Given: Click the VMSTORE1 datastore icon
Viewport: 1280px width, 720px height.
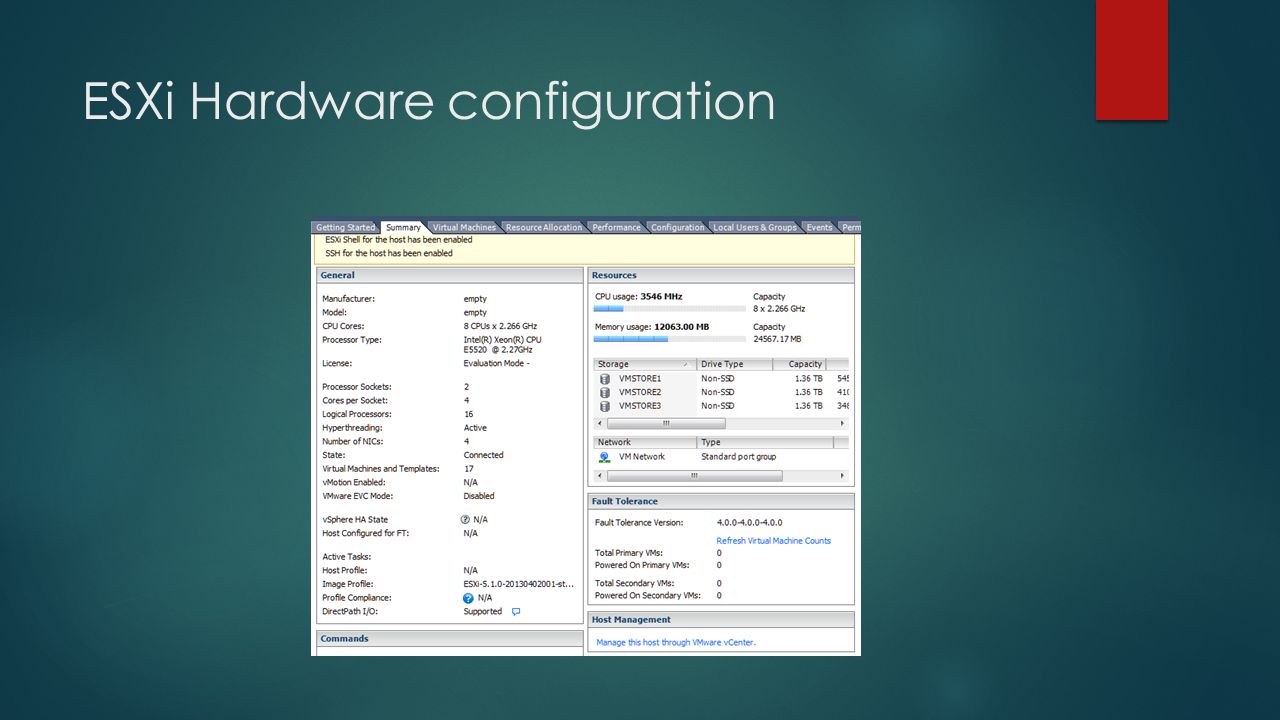Looking at the screenshot, I should pyautogui.click(x=604, y=379).
